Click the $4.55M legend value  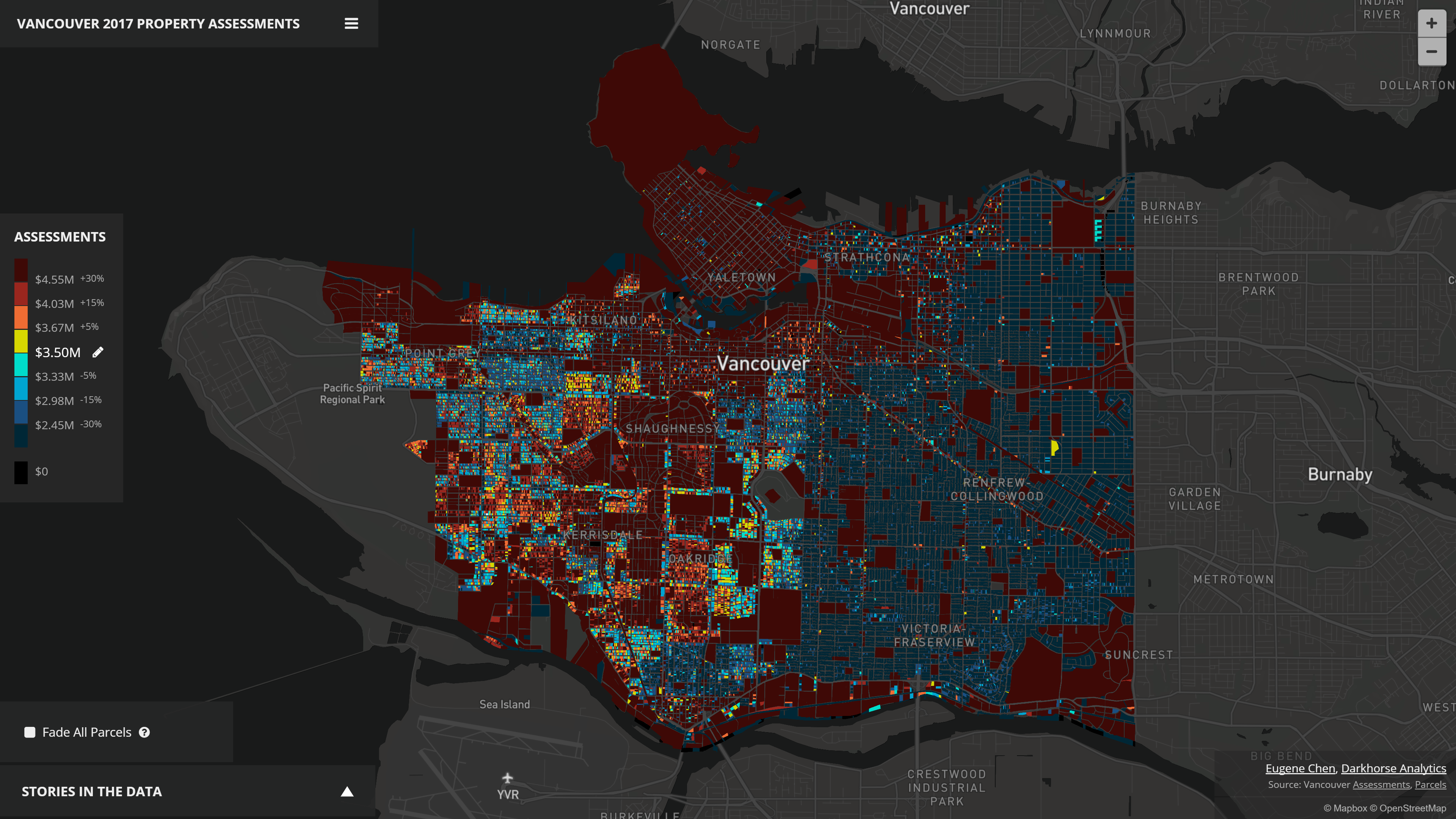(x=54, y=279)
